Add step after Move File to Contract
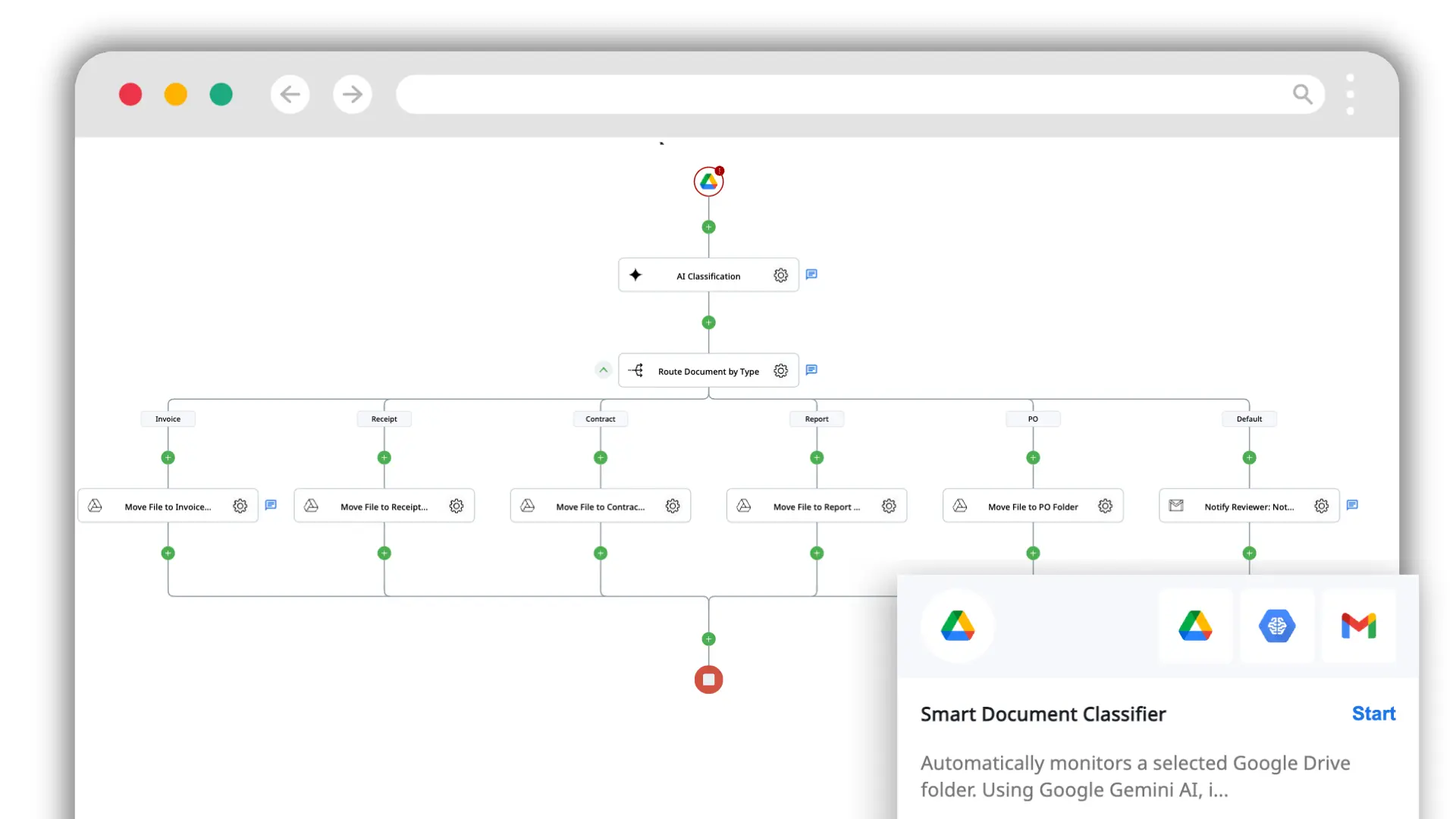This screenshot has height=819, width=1456. pyautogui.click(x=600, y=553)
